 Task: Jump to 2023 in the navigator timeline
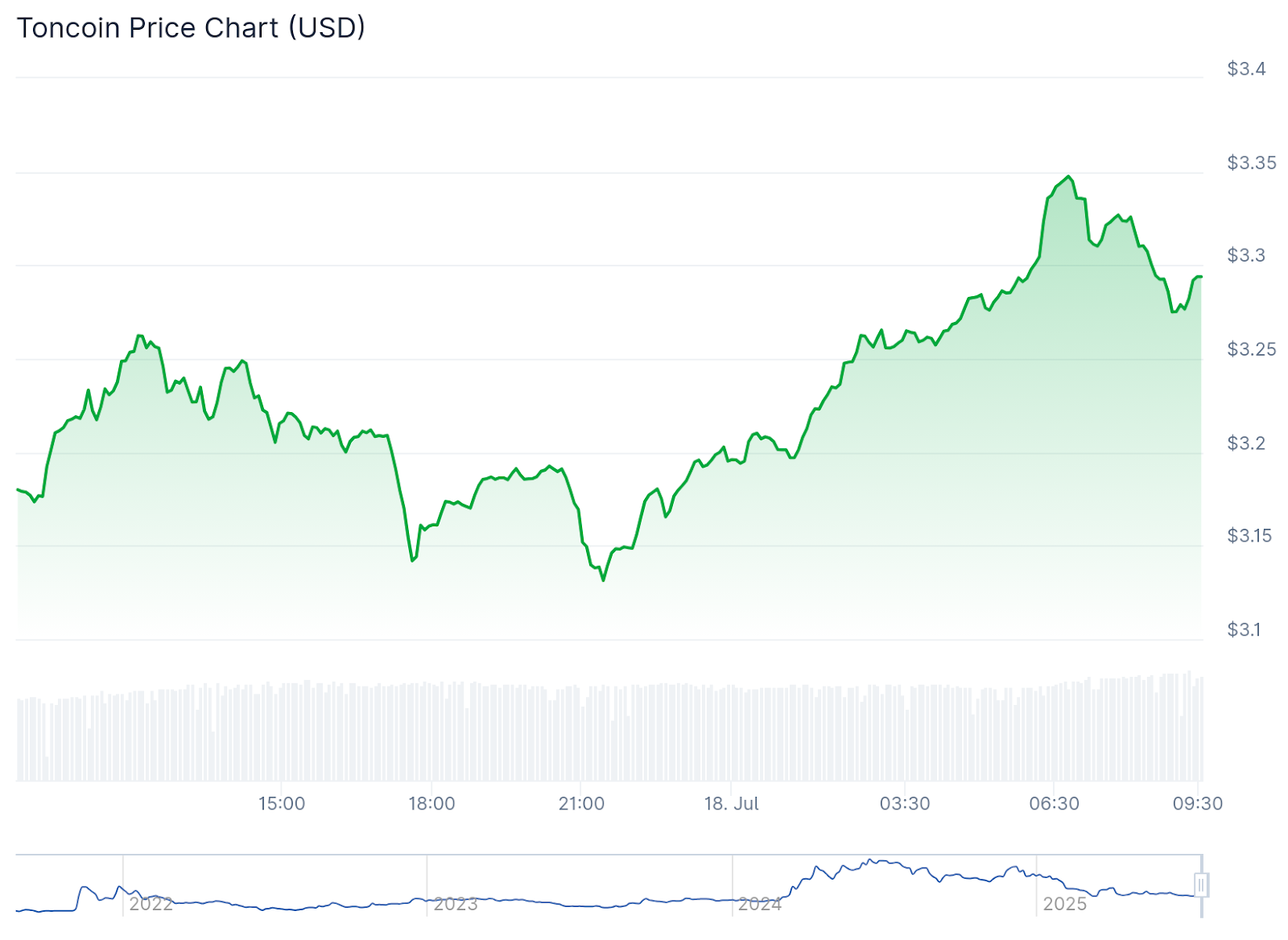pos(456,904)
